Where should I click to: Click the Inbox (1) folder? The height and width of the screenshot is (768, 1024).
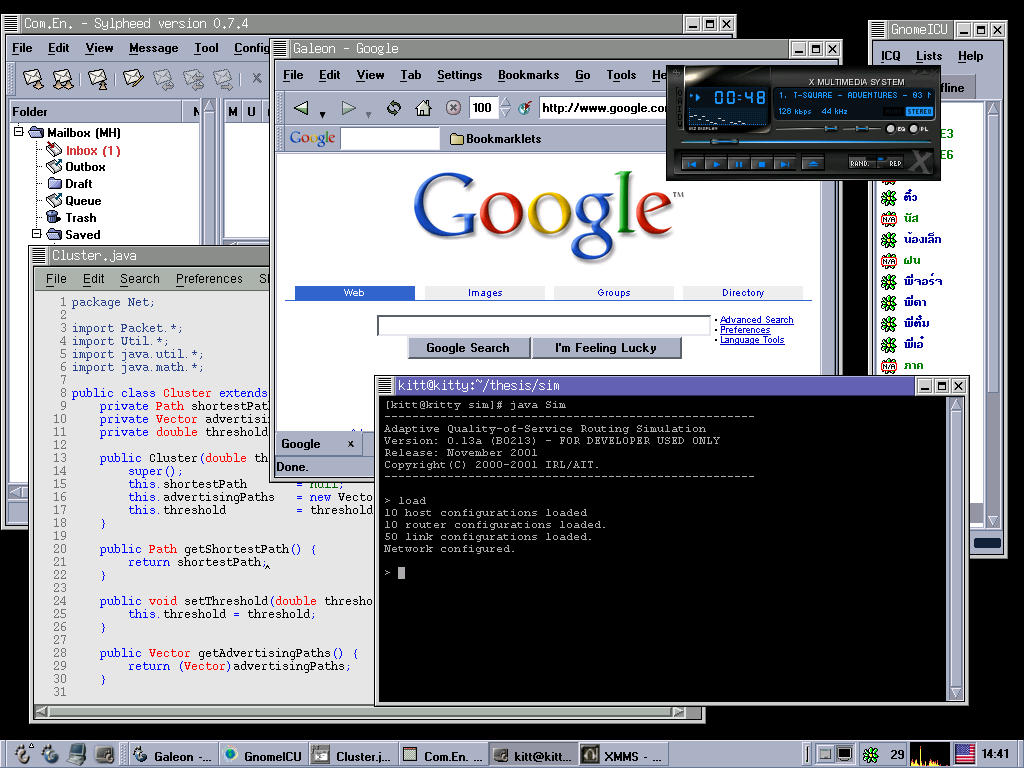click(x=84, y=150)
